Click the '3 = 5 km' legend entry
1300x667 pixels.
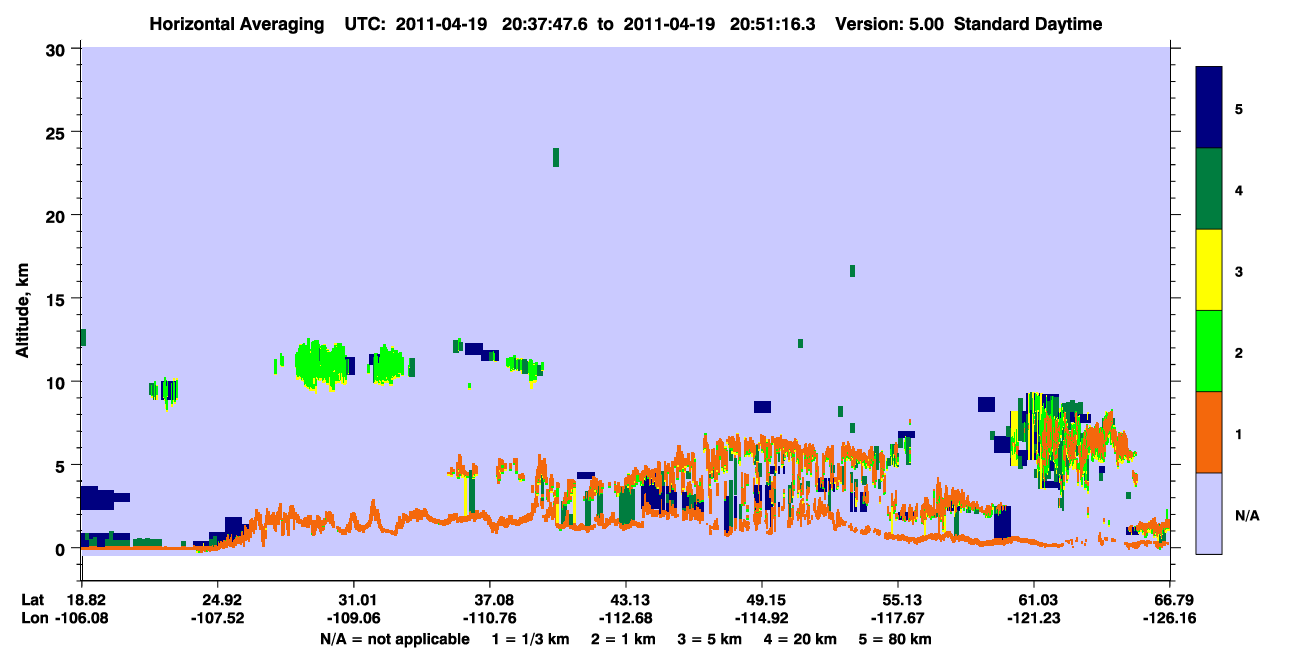[708, 639]
